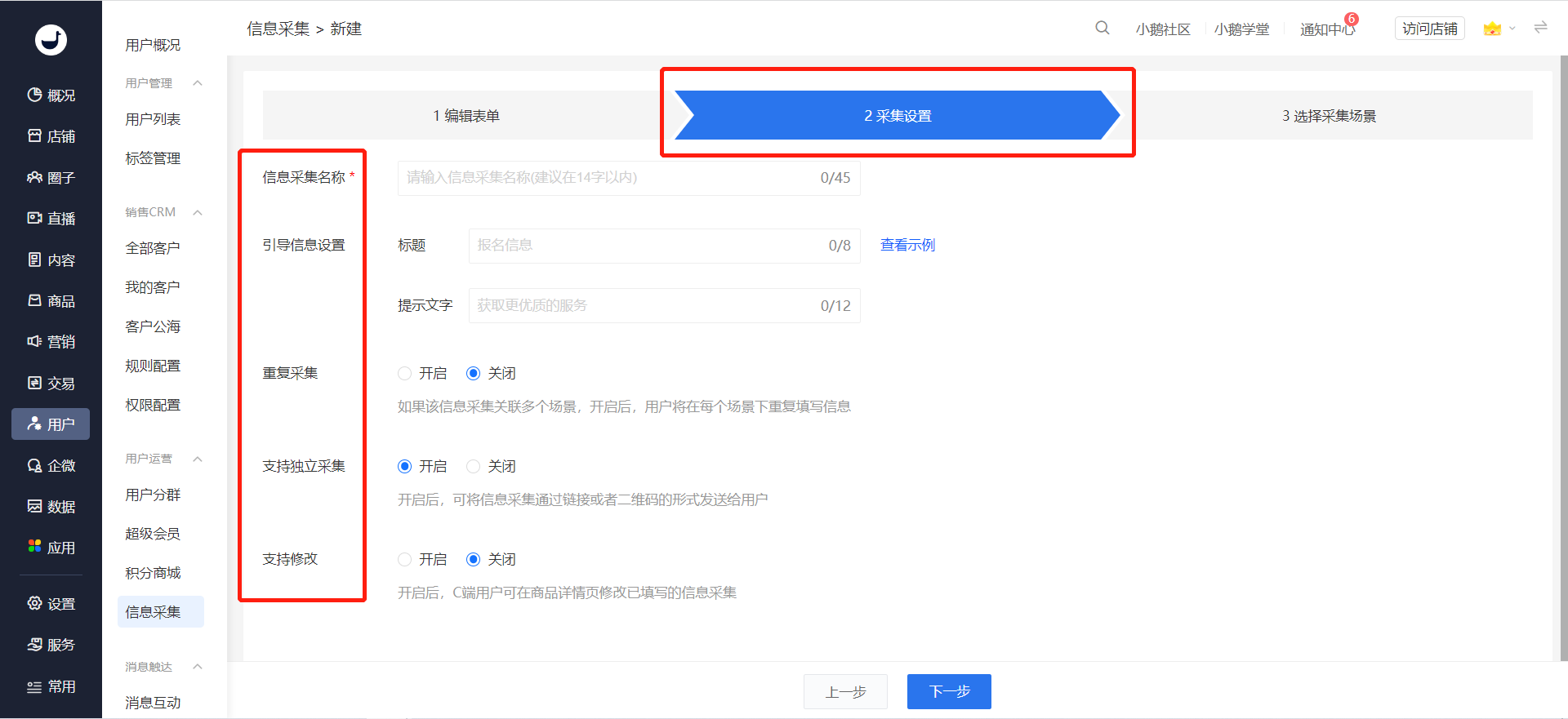Image resolution: width=1568 pixels, height=719 pixels.
Task: Focus the 标题 input field
Action: (x=665, y=246)
